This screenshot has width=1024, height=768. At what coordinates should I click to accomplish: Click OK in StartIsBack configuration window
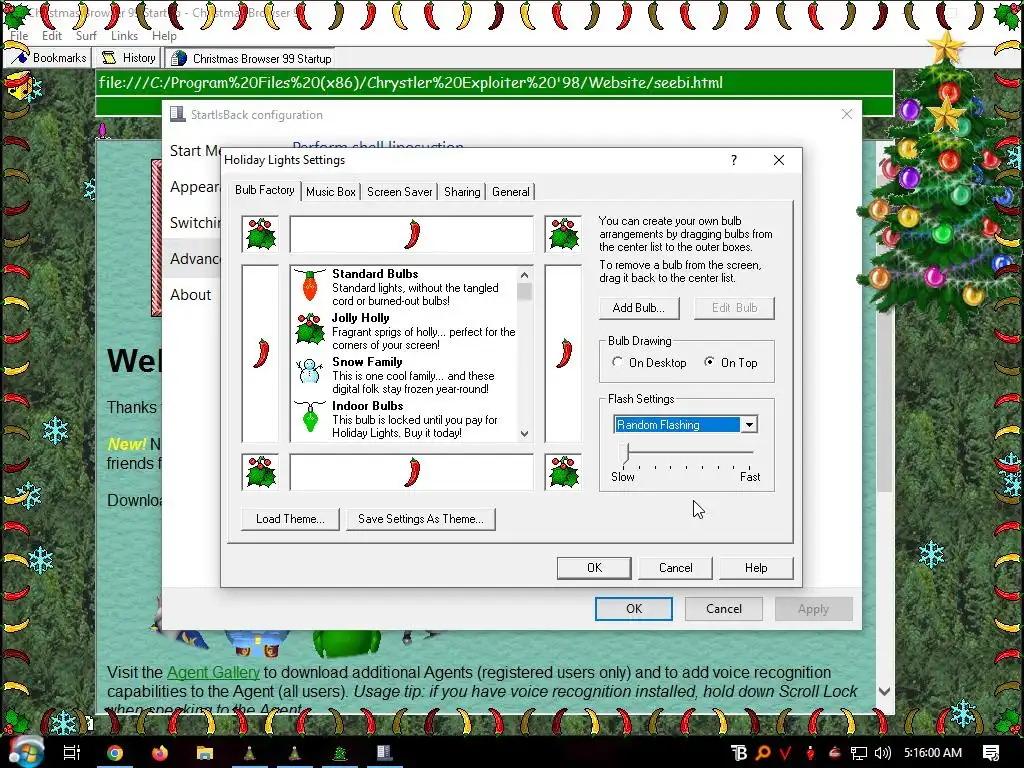point(633,609)
